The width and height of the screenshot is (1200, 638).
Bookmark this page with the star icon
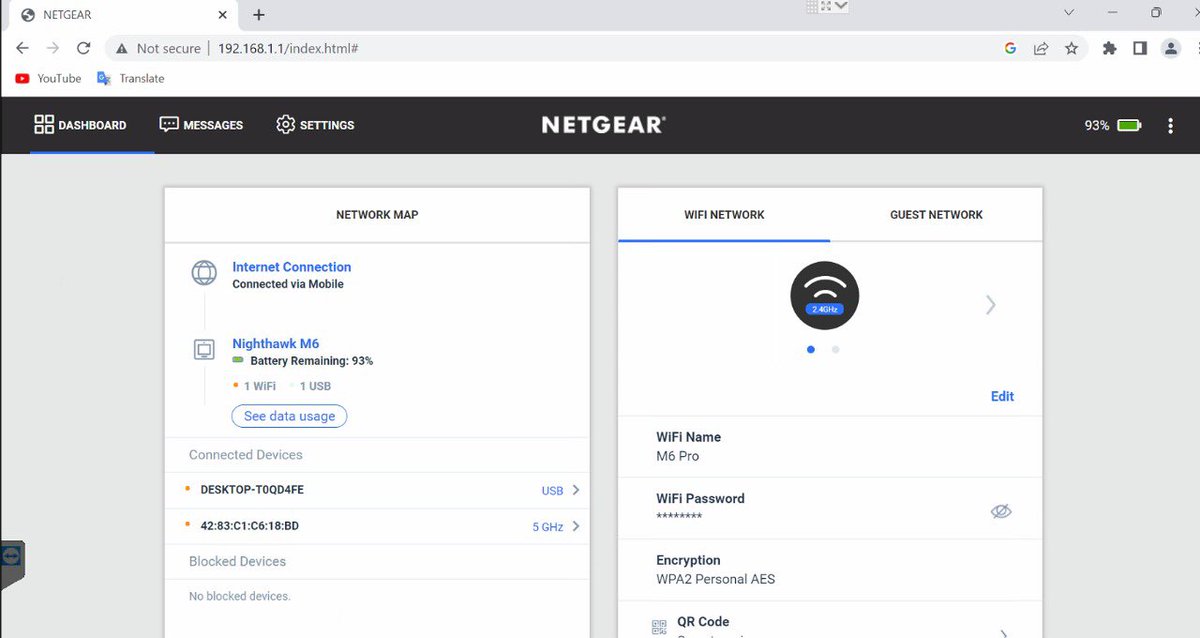[1071, 48]
